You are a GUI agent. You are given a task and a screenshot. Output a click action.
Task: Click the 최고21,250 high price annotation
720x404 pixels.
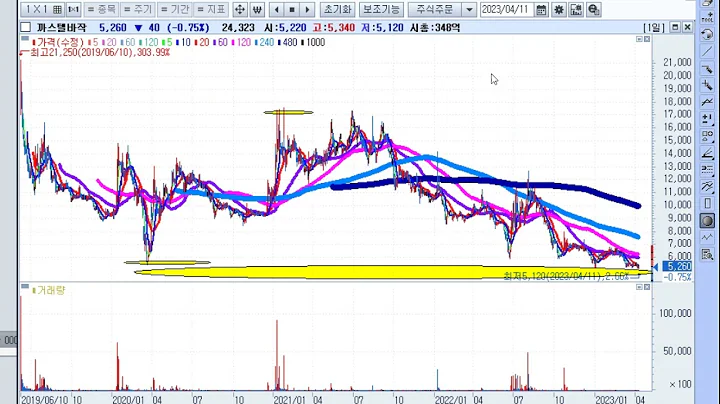pos(100,53)
